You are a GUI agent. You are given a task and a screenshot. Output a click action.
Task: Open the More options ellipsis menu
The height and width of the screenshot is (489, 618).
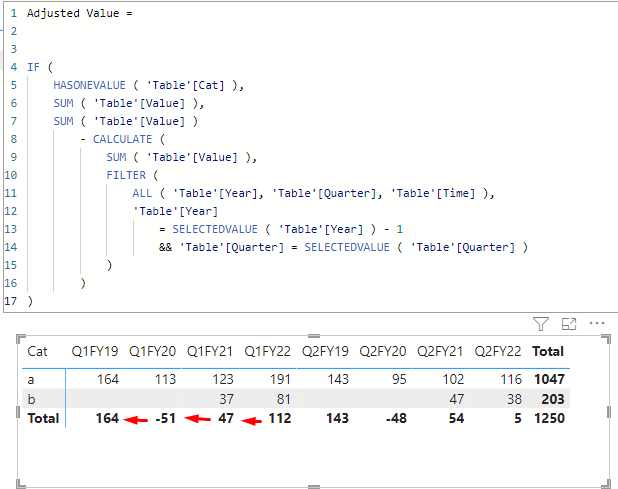tap(597, 324)
